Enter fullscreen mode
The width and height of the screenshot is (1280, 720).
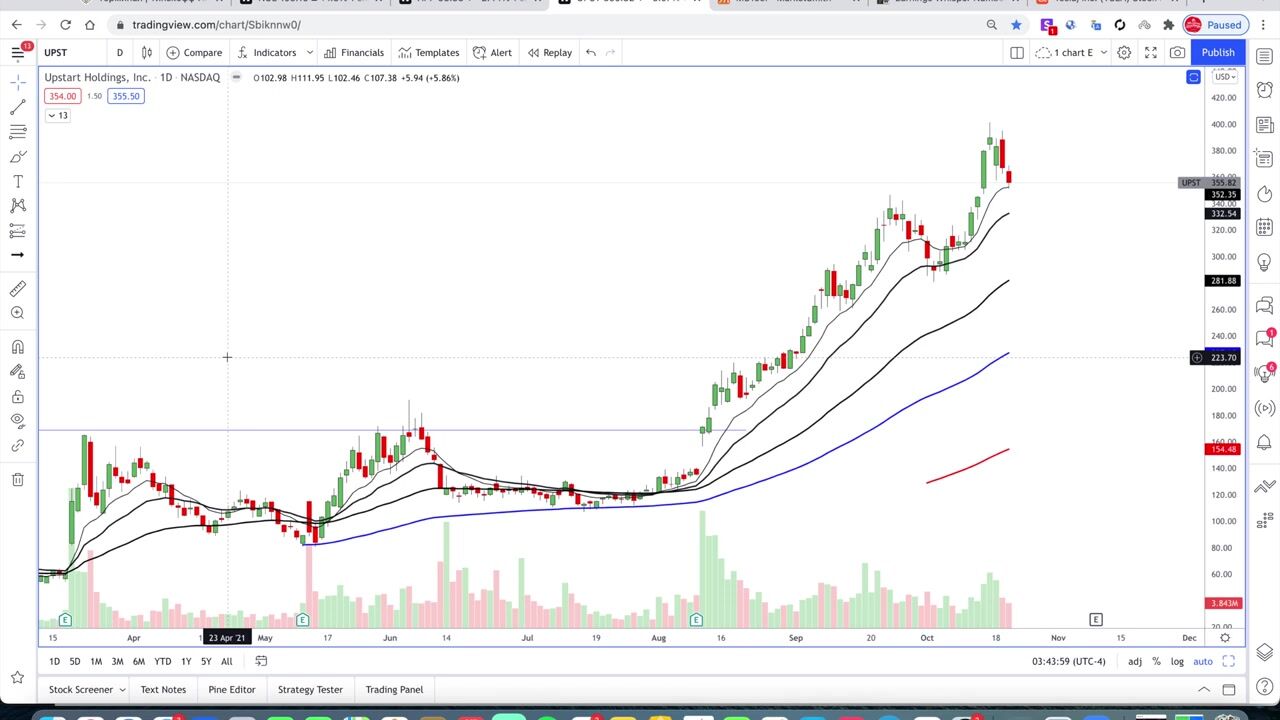click(1151, 53)
